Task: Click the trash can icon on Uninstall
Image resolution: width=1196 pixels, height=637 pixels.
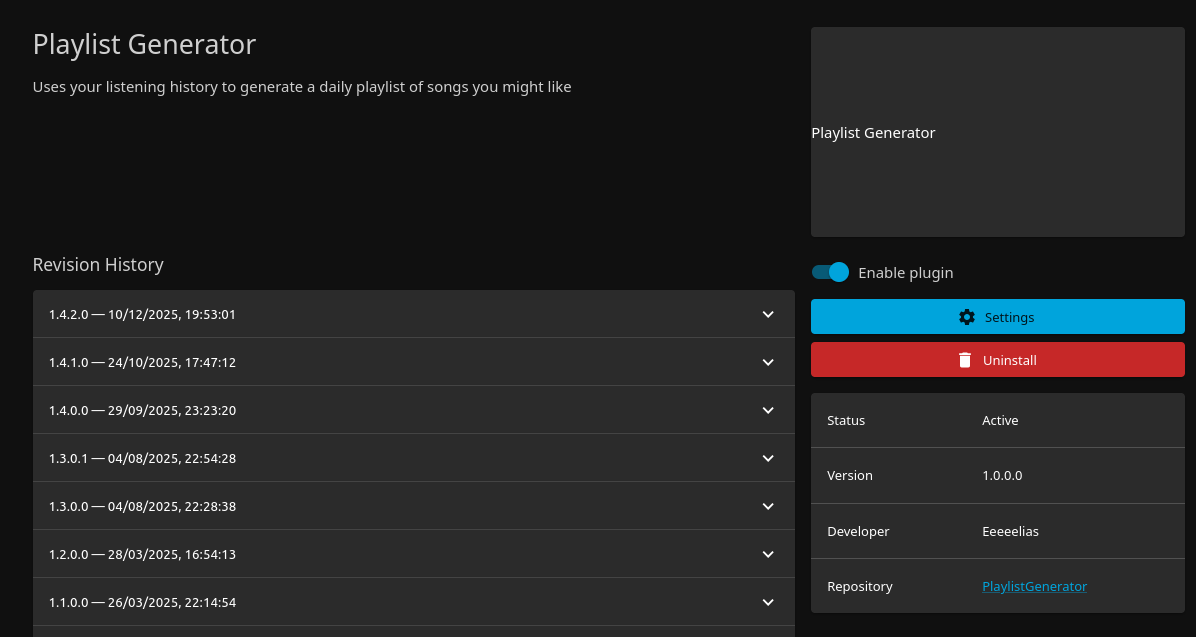Action: pos(965,360)
